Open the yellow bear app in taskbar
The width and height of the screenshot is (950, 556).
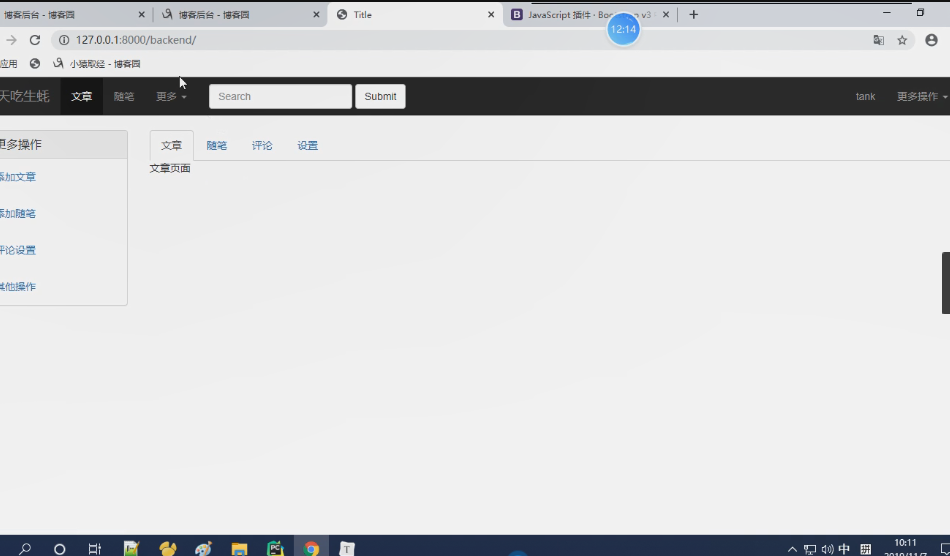point(168,549)
